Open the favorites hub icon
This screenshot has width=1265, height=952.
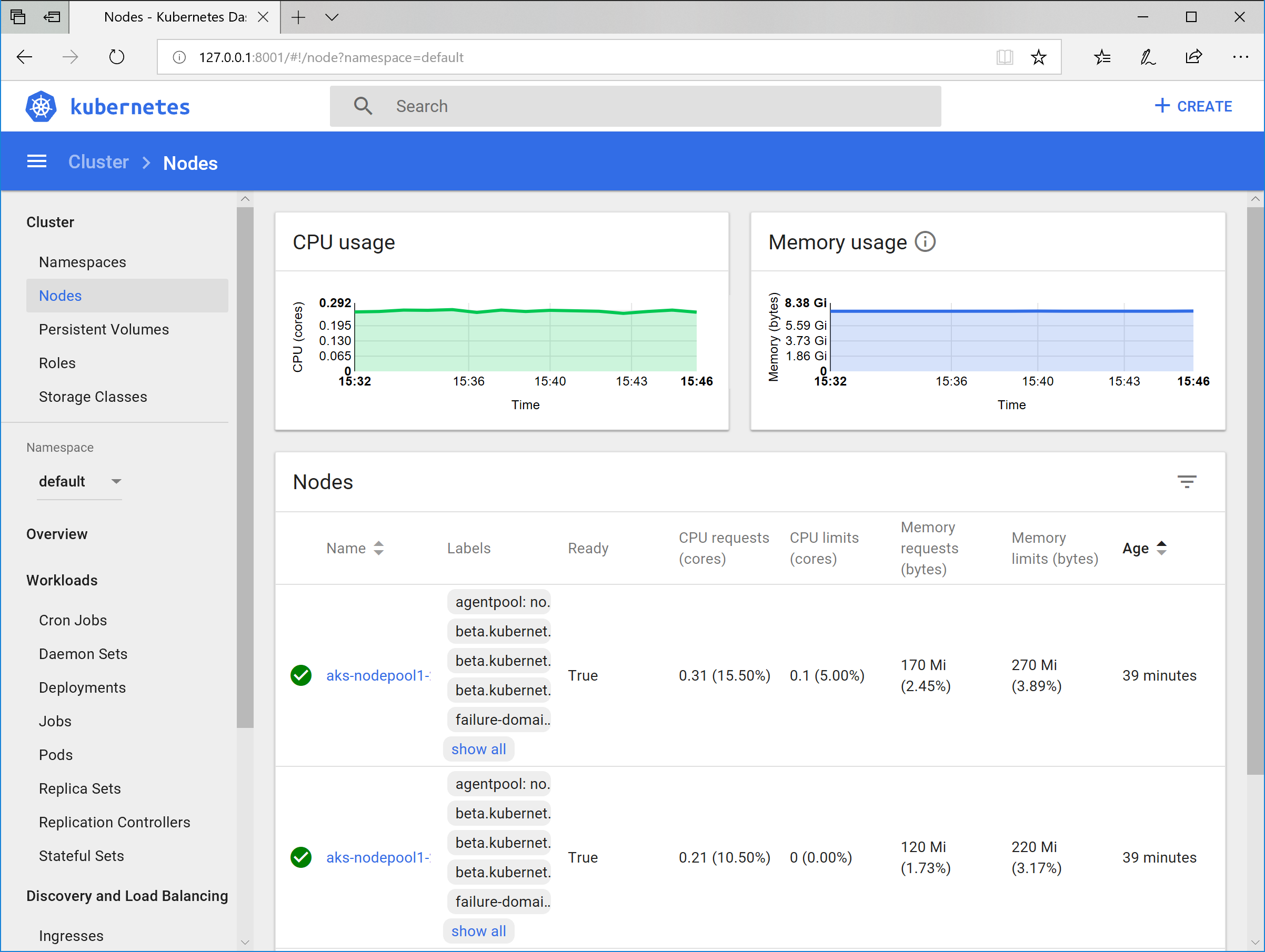tap(1102, 57)
